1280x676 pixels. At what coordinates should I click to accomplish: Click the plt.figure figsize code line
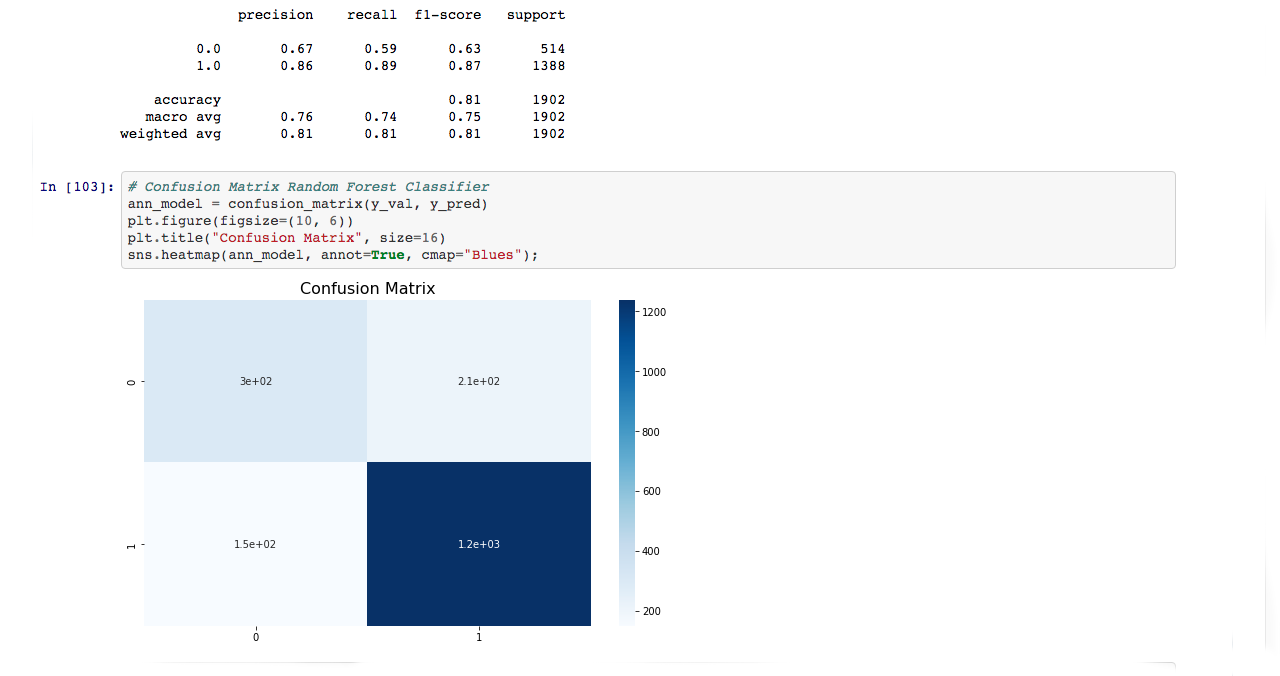tap(240, 220)
